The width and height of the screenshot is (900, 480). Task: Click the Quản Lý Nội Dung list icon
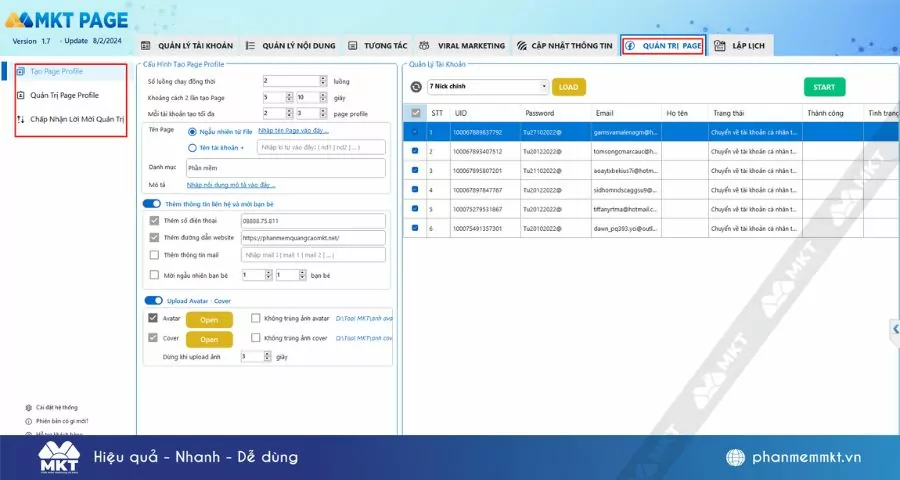(250, 45)
